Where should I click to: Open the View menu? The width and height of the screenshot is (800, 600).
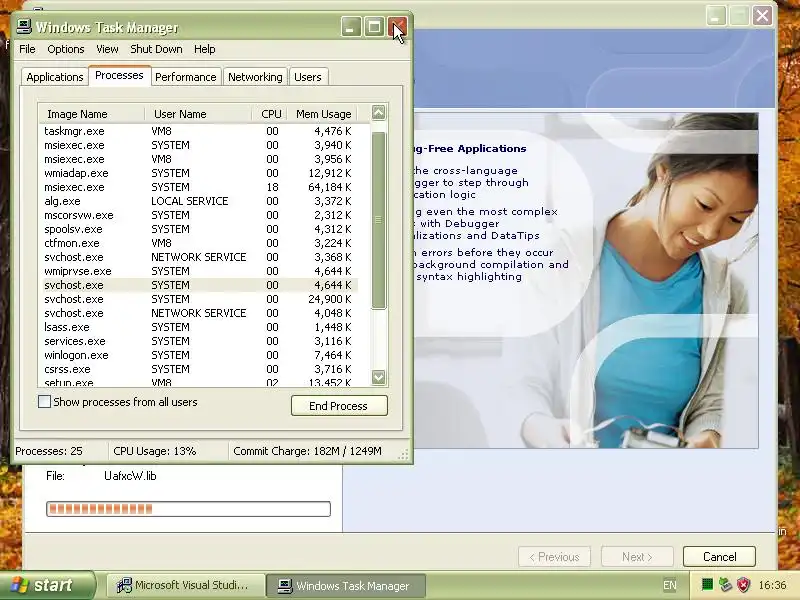[x=107, y=49]
